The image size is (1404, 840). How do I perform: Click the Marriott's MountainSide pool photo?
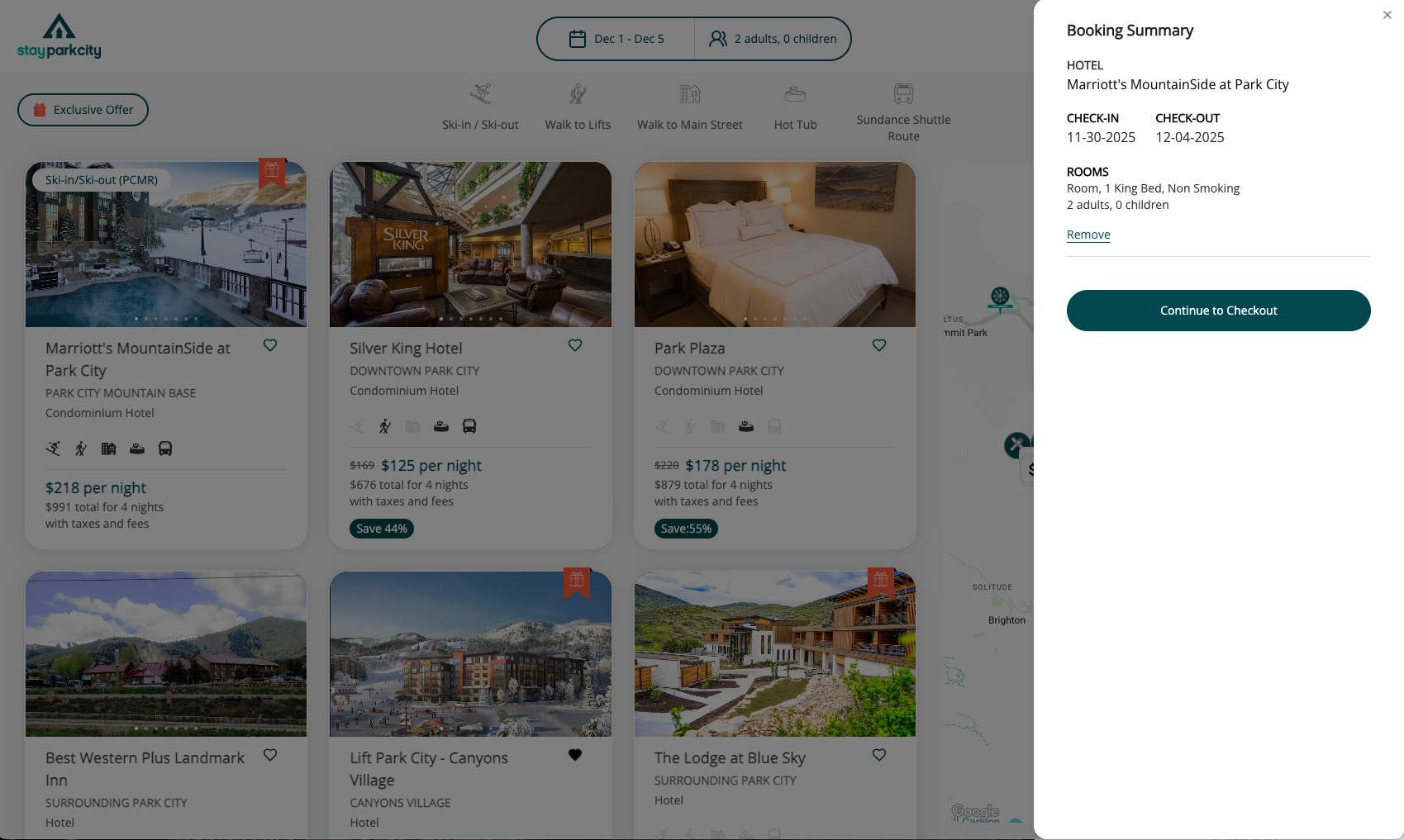[166, 244]
